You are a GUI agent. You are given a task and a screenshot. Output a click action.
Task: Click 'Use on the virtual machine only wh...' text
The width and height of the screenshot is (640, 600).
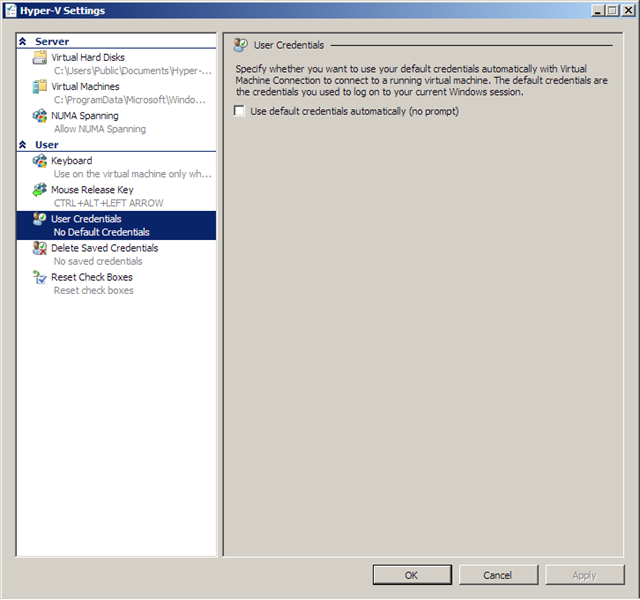(133, 174)
